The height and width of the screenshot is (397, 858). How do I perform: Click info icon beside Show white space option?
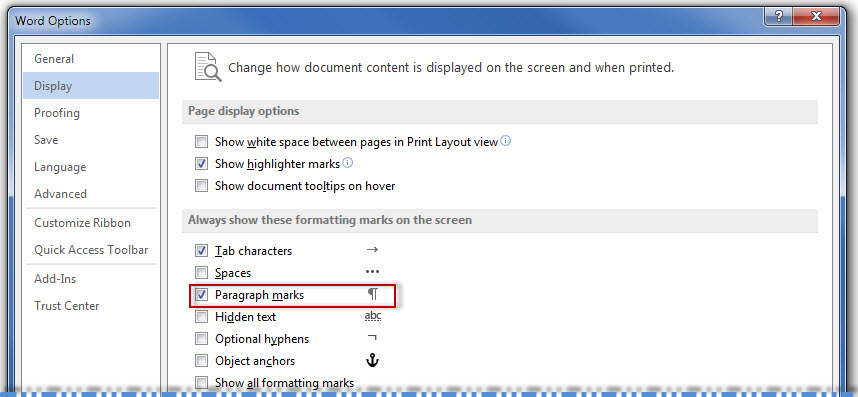[x=506, y=141]
